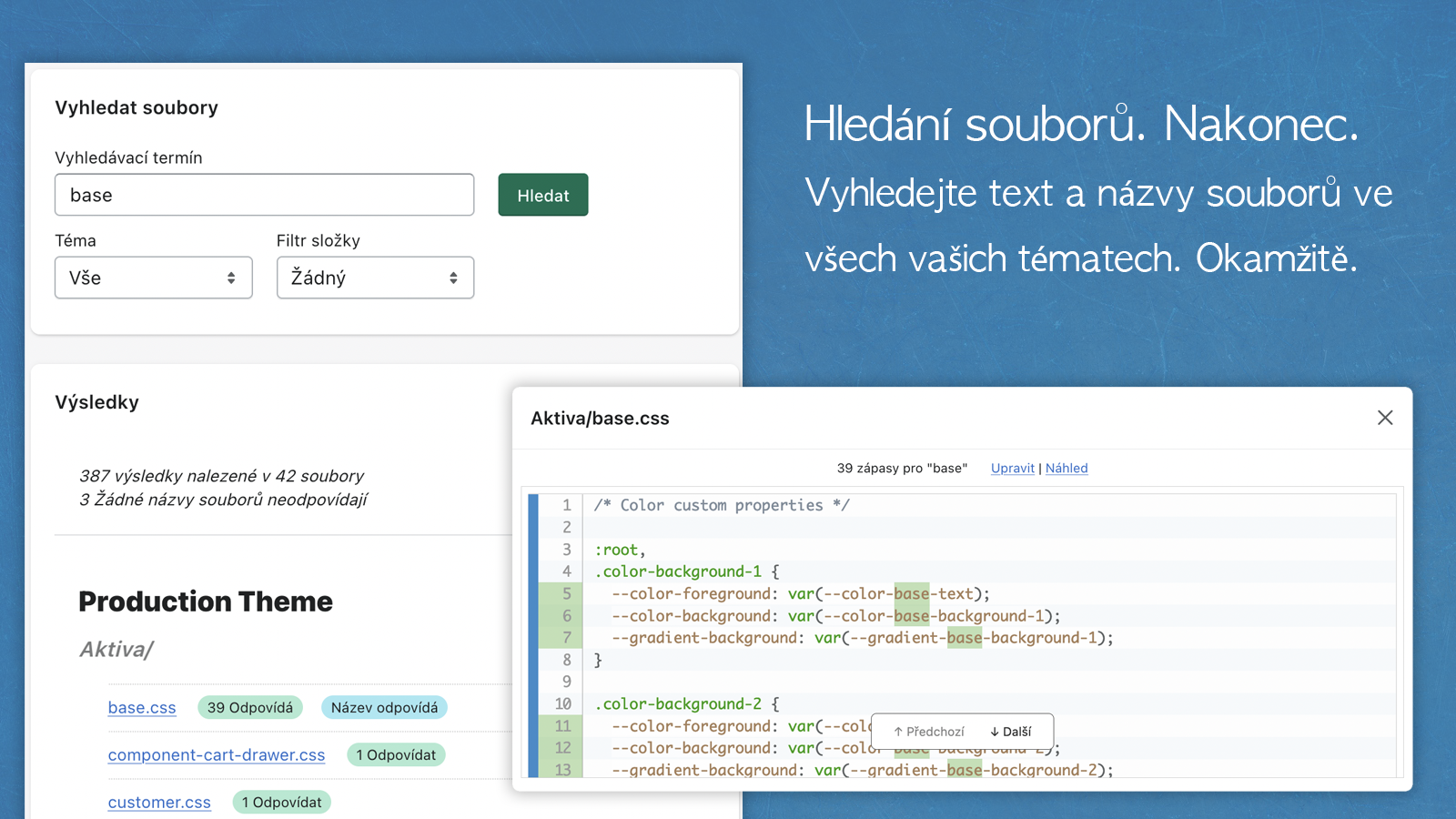Click the '/* Color custom properties */' comment
Image resolution: width=1456 pixels, height=819 pixels.
[722, 505]
